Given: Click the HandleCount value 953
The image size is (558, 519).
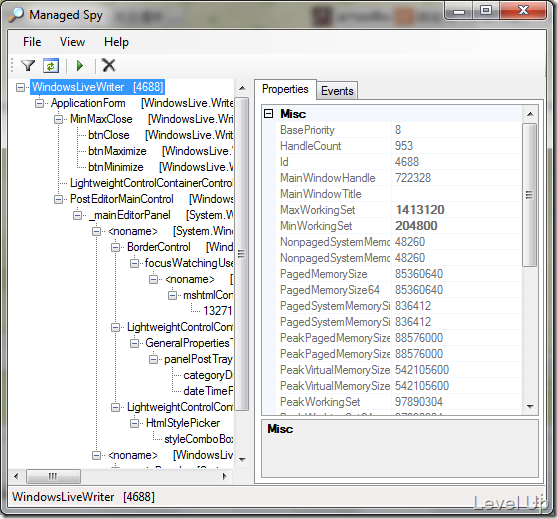Looking at the screenshot, I should [x=404, y=146].
